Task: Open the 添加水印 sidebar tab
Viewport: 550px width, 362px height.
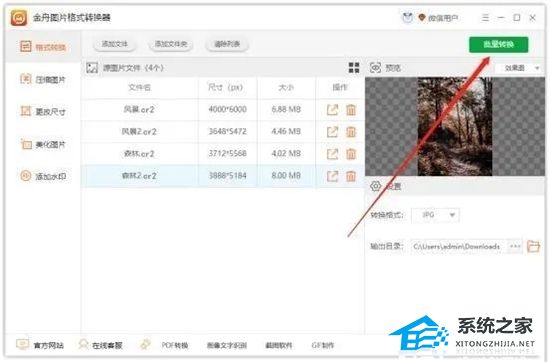Action: click(43, 176)
